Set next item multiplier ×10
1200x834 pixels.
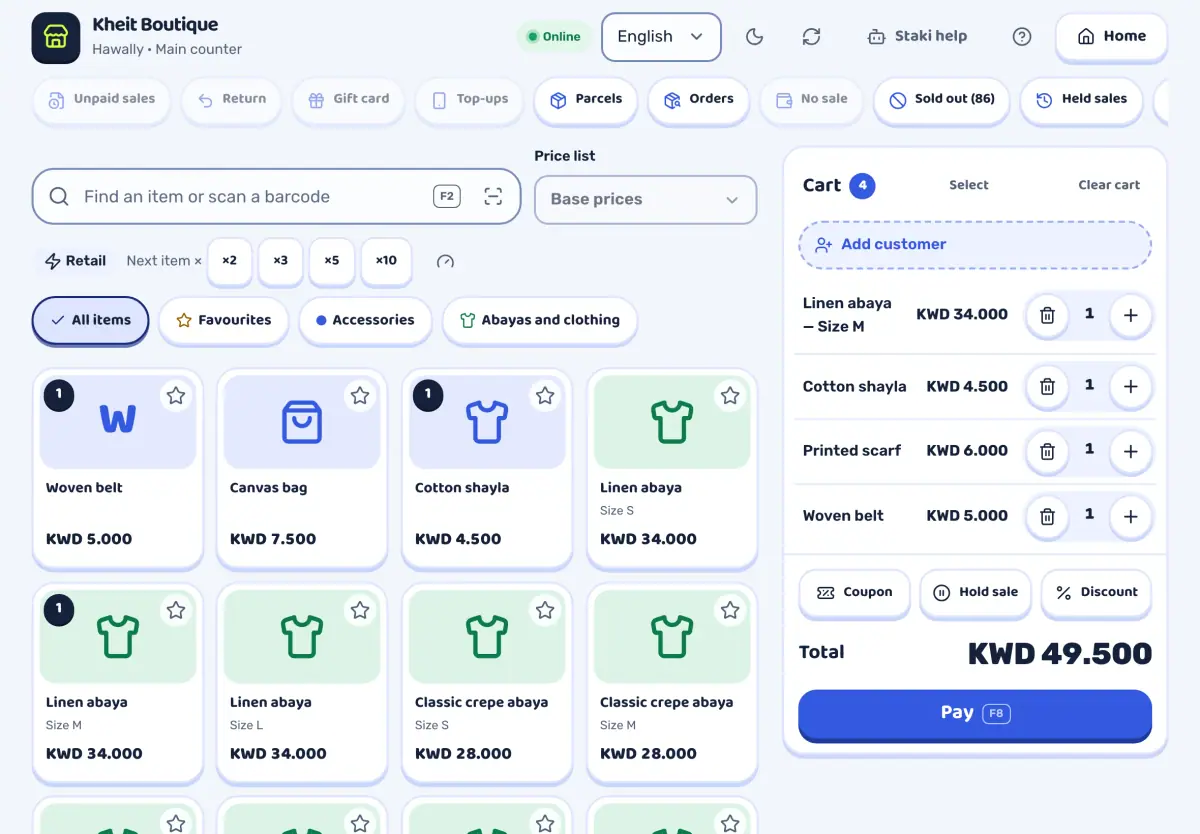[386, 261]
